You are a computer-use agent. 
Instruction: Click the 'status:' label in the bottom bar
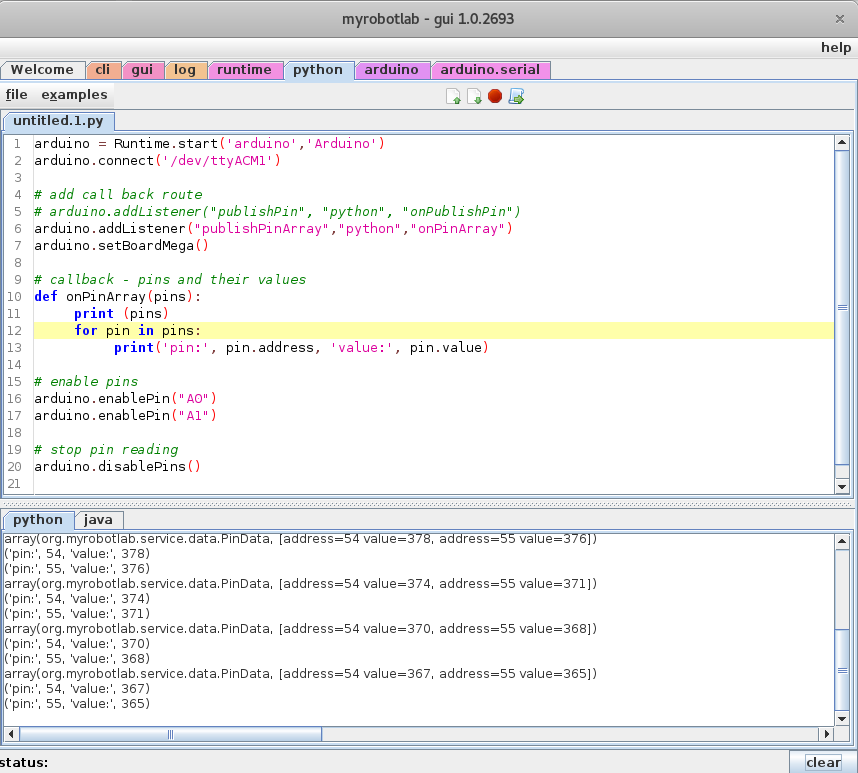[24, 763]
